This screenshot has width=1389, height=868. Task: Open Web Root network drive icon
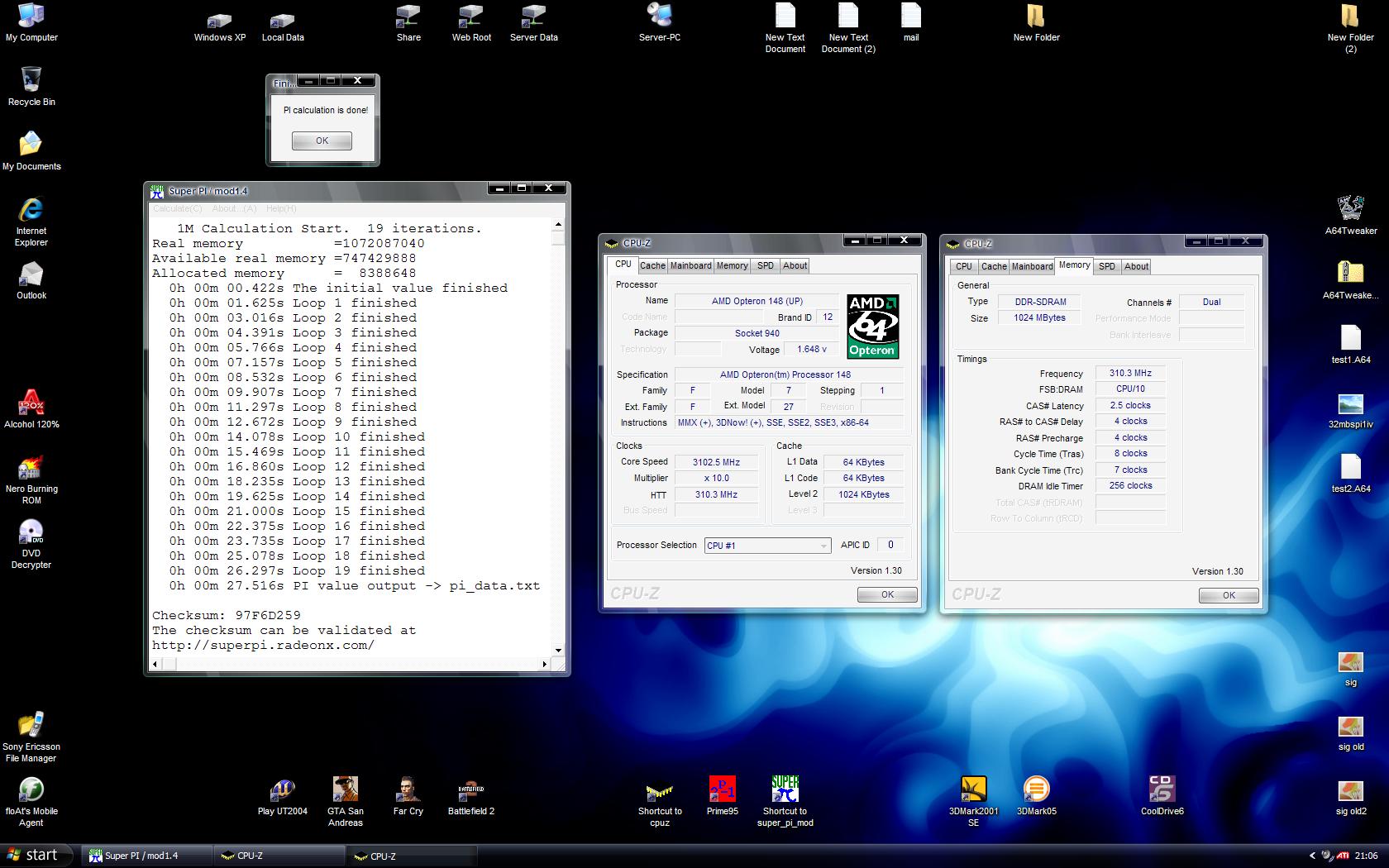471,22
